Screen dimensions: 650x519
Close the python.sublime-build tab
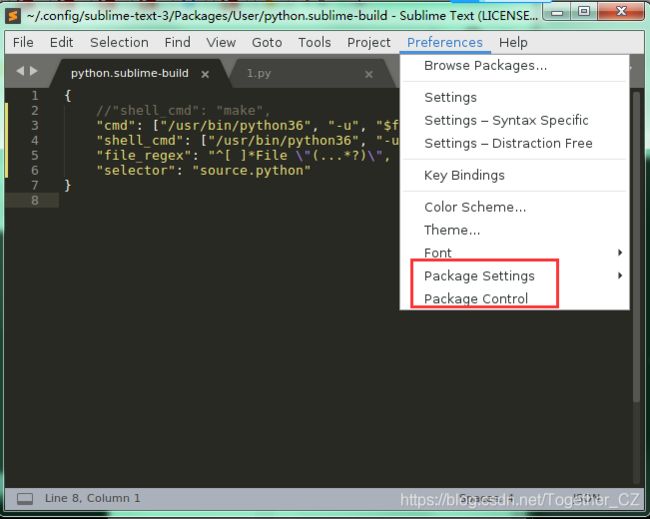coord(205,74)
